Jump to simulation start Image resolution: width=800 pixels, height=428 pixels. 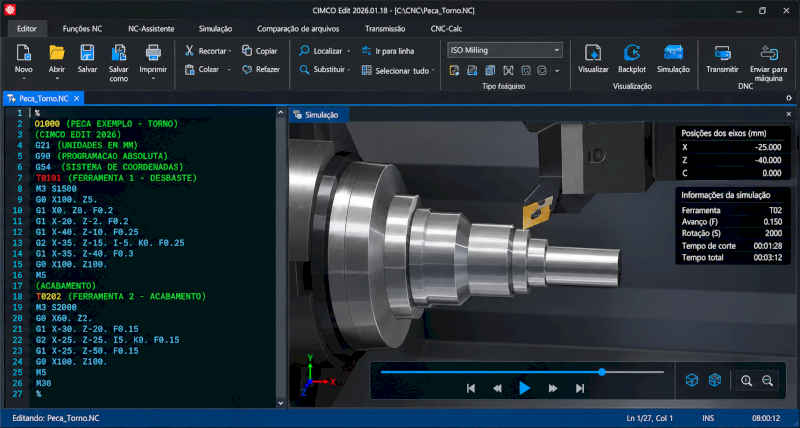tap(471, 388)
